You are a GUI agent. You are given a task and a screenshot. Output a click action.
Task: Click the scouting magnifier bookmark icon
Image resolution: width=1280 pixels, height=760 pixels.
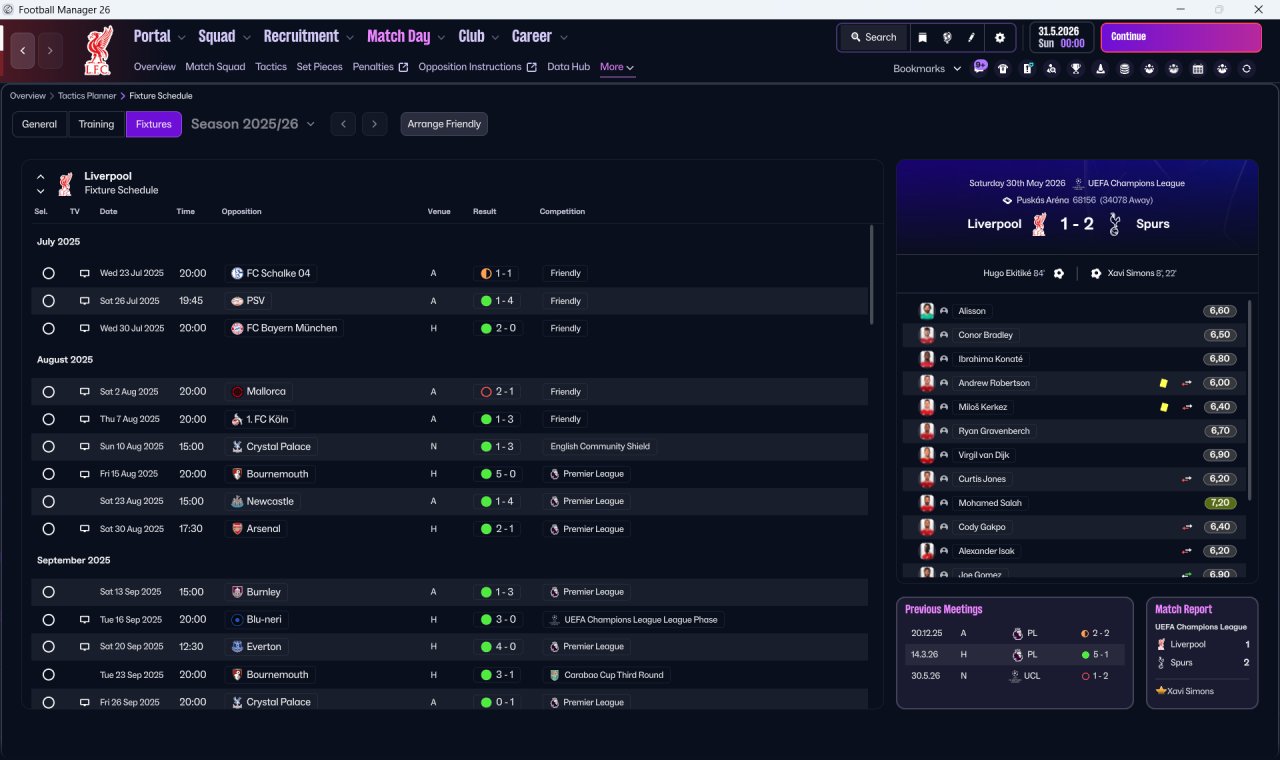(1051, 69)
